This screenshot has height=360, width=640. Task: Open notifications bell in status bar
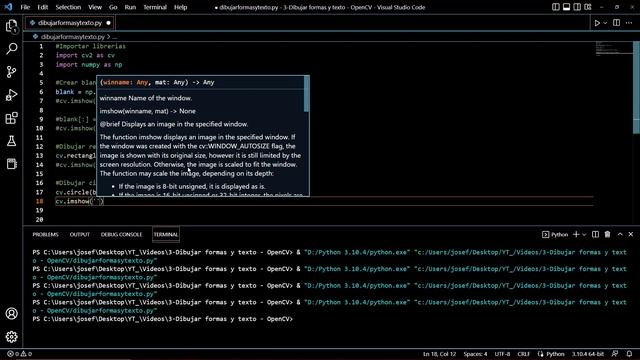629,354
